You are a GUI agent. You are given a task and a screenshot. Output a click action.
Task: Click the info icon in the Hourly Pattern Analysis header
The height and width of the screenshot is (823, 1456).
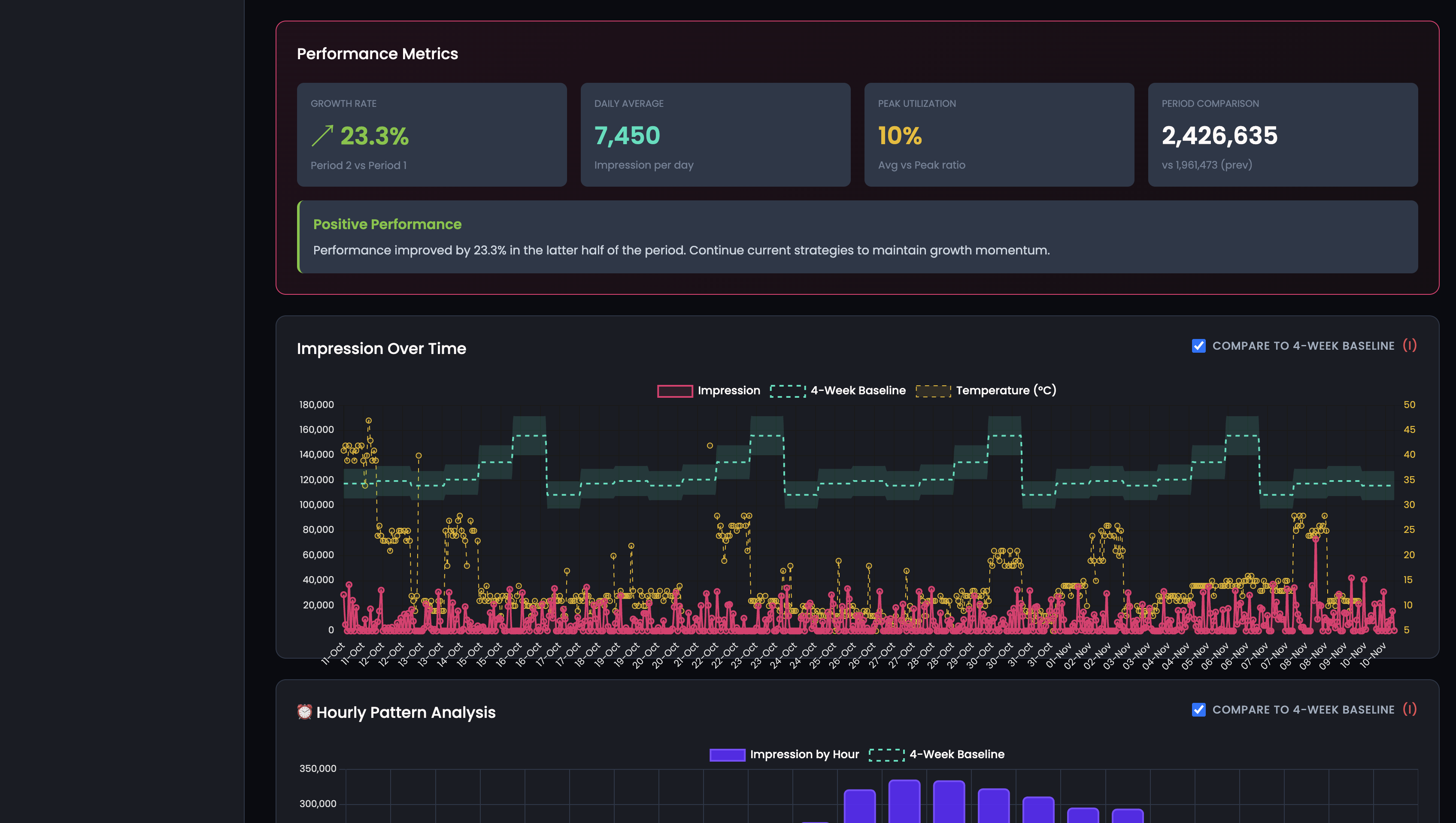1410,709
